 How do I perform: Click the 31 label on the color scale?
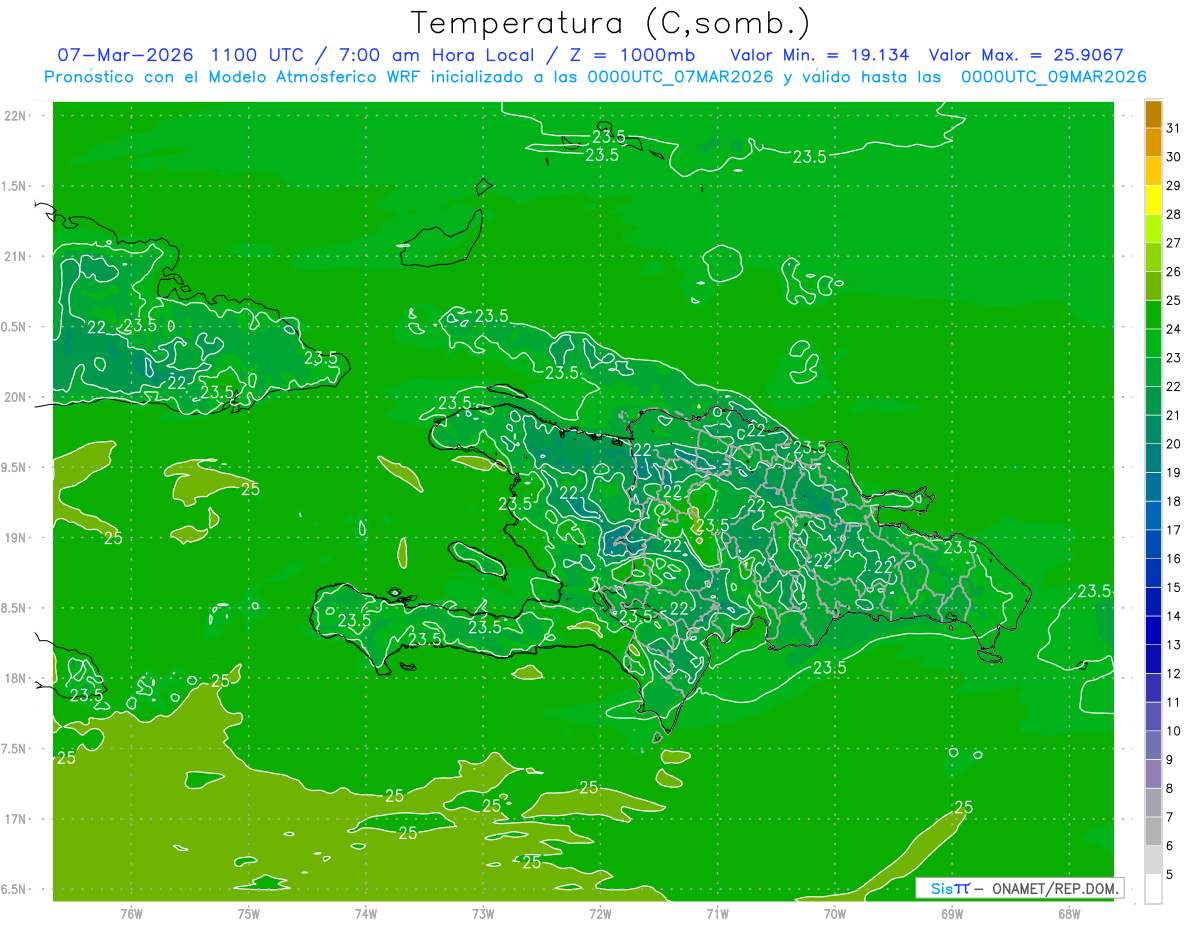[x=1173, y=127]
